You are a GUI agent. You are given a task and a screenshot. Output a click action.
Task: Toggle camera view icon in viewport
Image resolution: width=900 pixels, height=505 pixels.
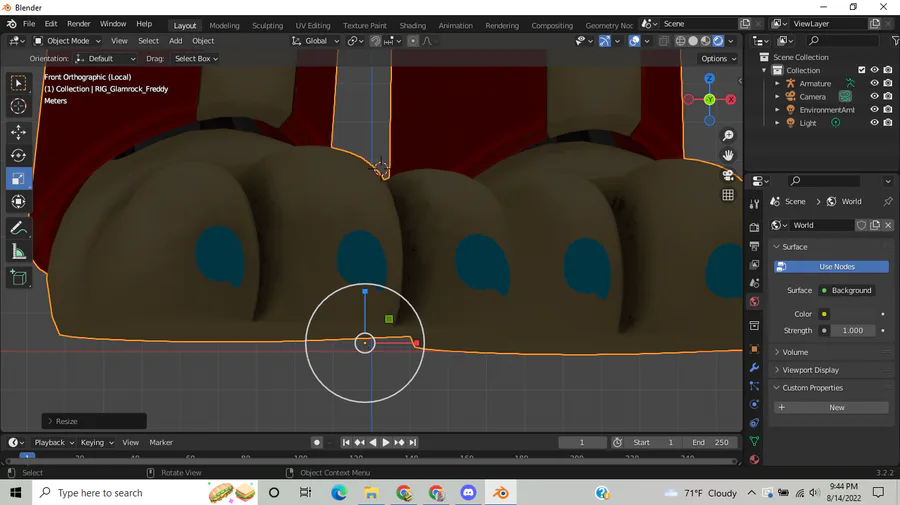[728, 175]
